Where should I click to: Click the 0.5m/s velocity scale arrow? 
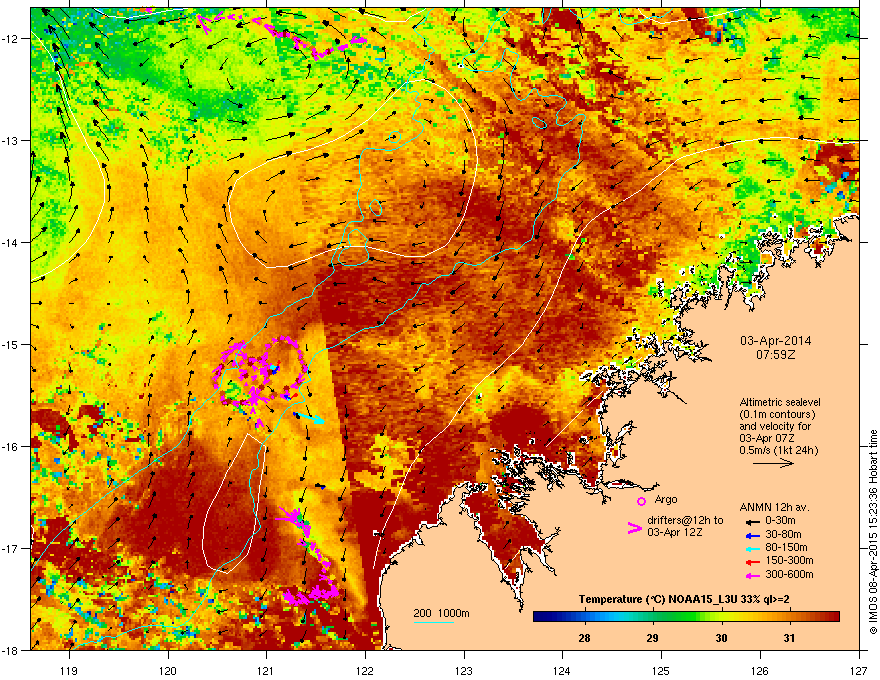773,463
